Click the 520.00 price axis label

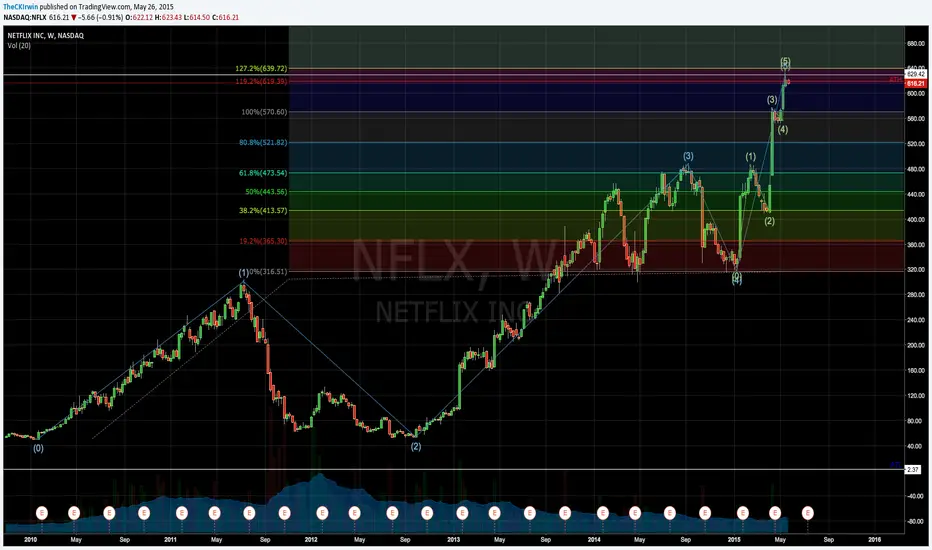(x=916, y=144)
